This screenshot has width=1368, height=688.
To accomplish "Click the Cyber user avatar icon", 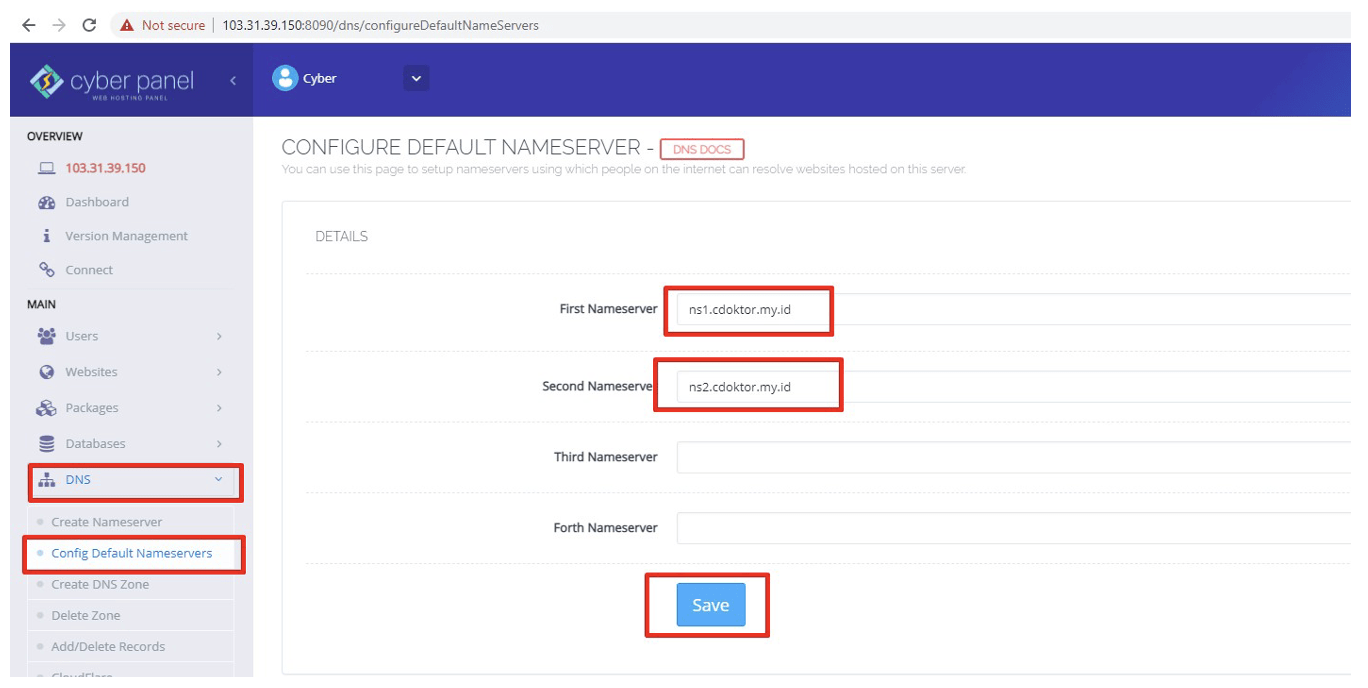I will pos(286,77).
